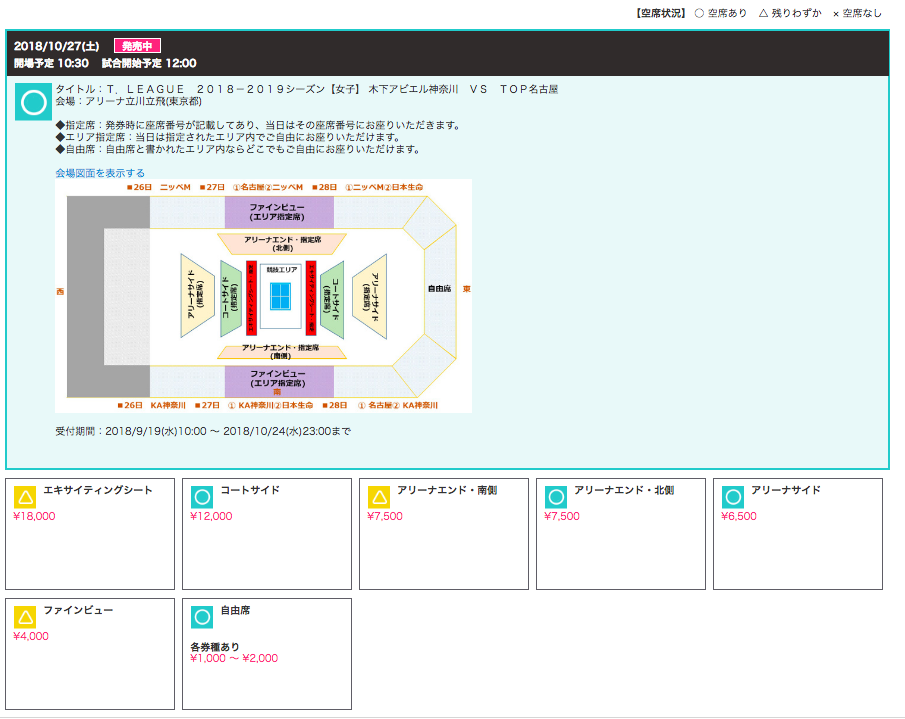The height and width of the screenshot is (719, 905).
Task: Click the teal circle icon for アリーナエンド・北側
Action: point(556,497)
